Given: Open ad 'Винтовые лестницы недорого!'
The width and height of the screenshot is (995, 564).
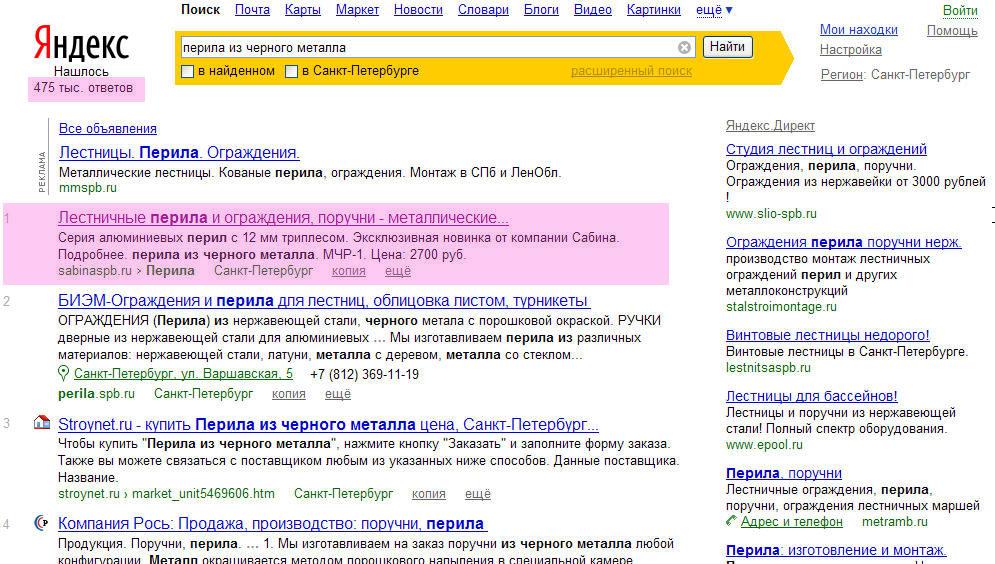Looking at the screenshot, I should click(827, 335).
